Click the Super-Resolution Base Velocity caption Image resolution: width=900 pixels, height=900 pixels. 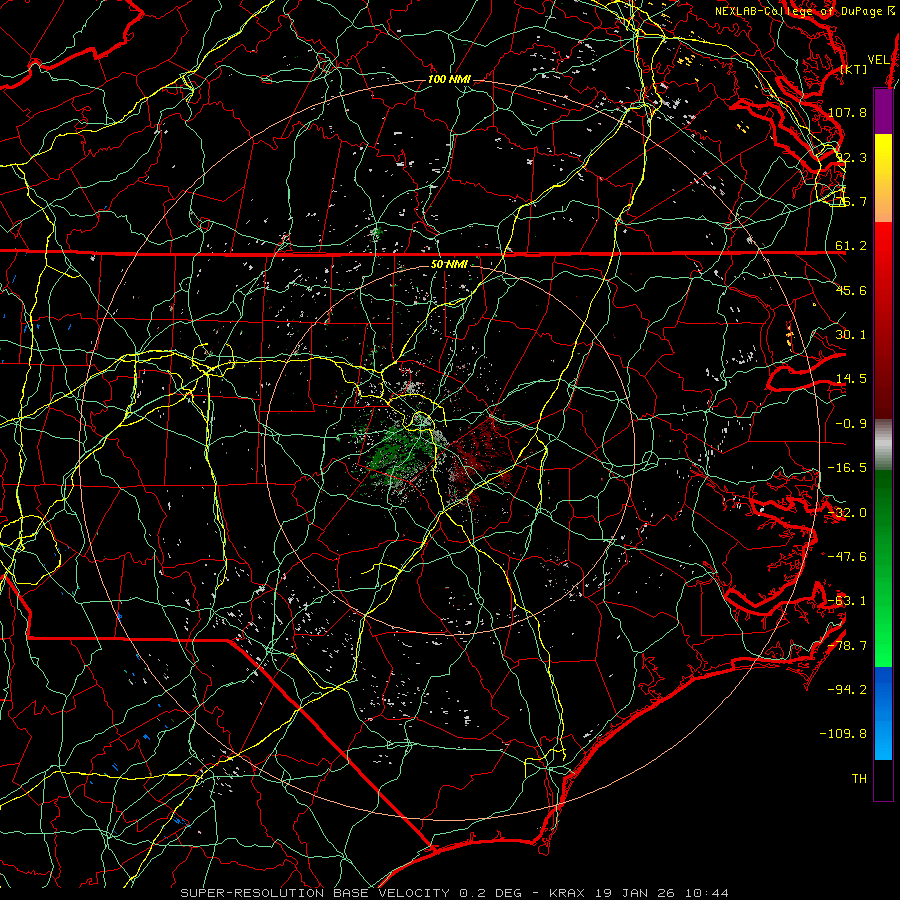point(455,893)
